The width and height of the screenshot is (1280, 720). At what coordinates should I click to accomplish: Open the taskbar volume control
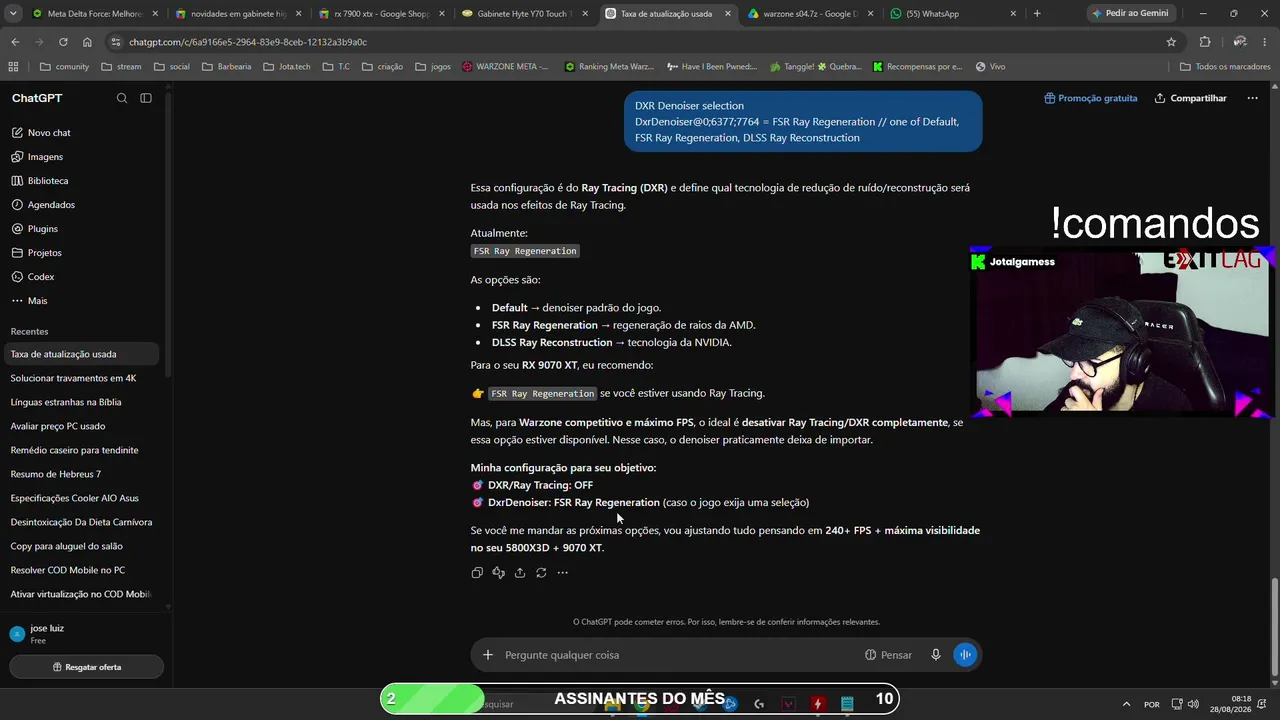click(x=1194, y=704)
